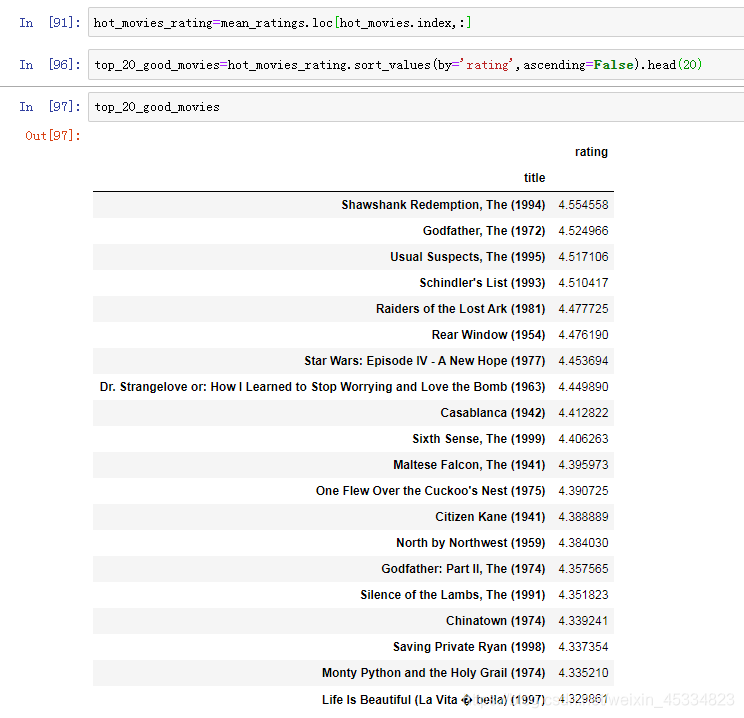Select the In [97] prompt label

coord(50,107)
